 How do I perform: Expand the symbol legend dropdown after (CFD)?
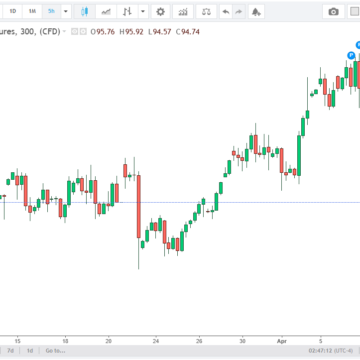[x=64, y=32]
